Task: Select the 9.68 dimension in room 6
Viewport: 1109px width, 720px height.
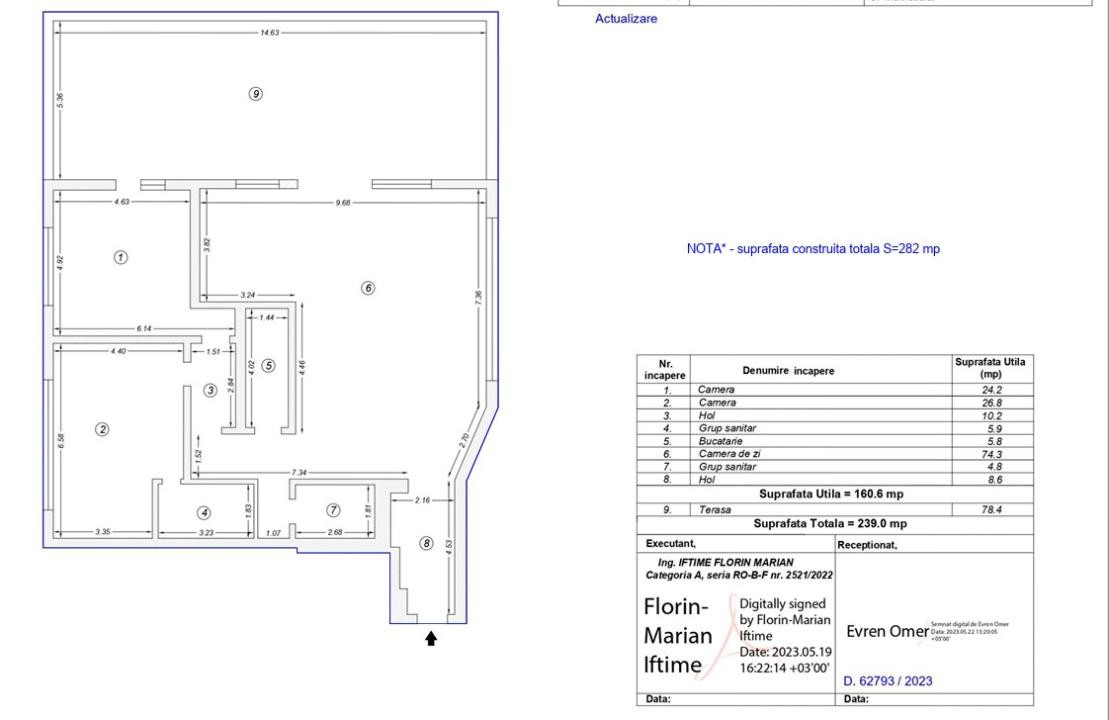Action: (343, 203)
